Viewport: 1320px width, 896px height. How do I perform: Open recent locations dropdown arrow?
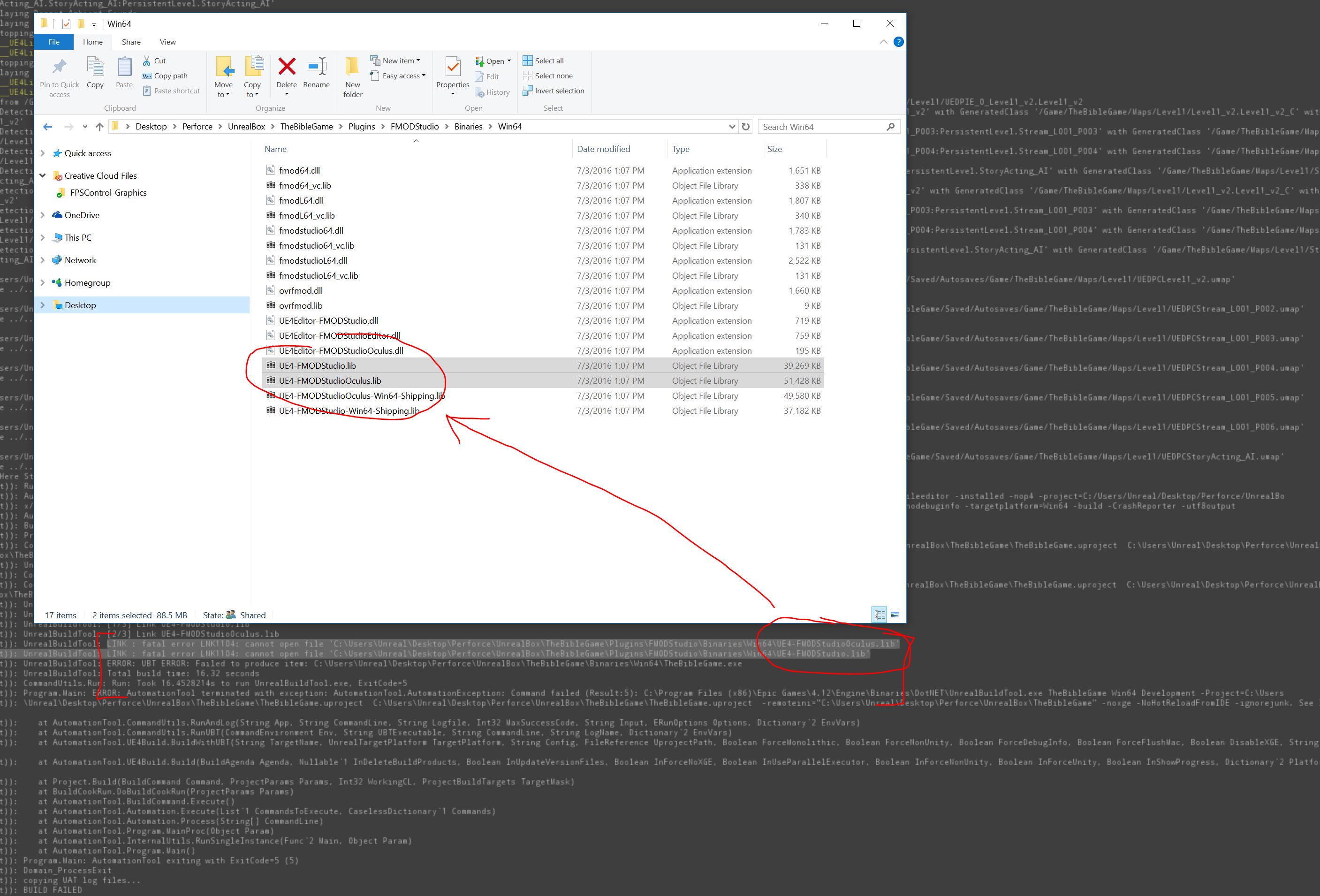(84, 127)
